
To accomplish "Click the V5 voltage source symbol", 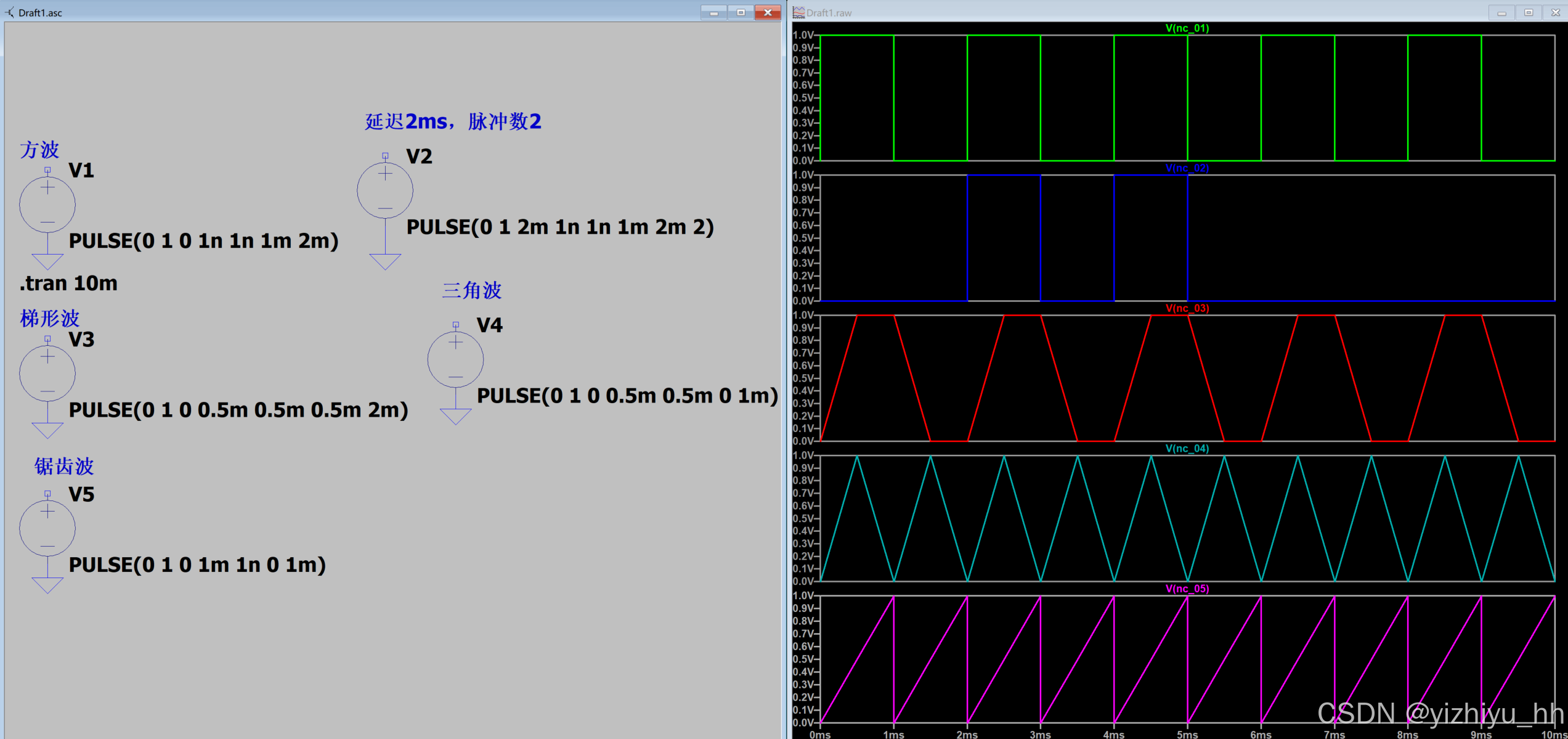I will [x=47, y=529].
